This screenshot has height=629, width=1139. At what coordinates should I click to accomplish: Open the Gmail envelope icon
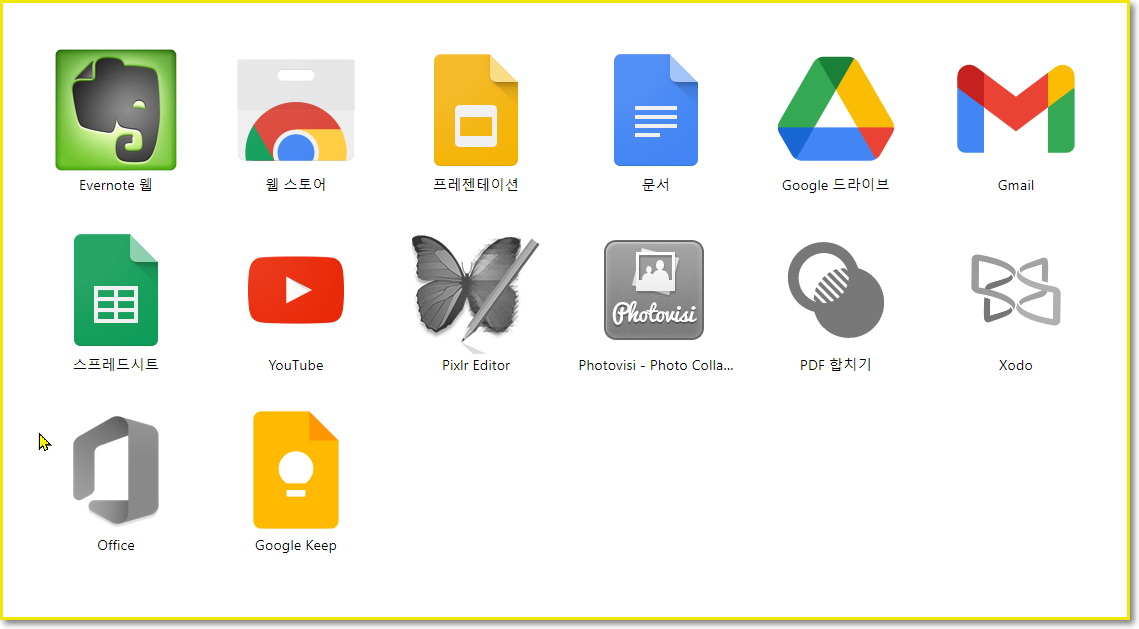(x=1016, y=109)
